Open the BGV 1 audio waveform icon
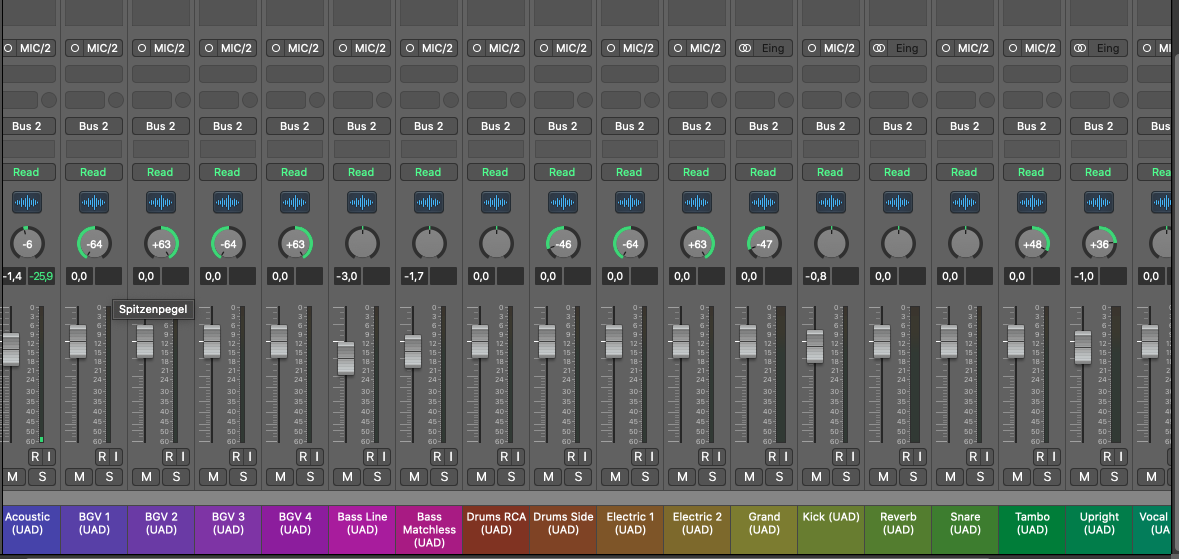 coord(94,203)
